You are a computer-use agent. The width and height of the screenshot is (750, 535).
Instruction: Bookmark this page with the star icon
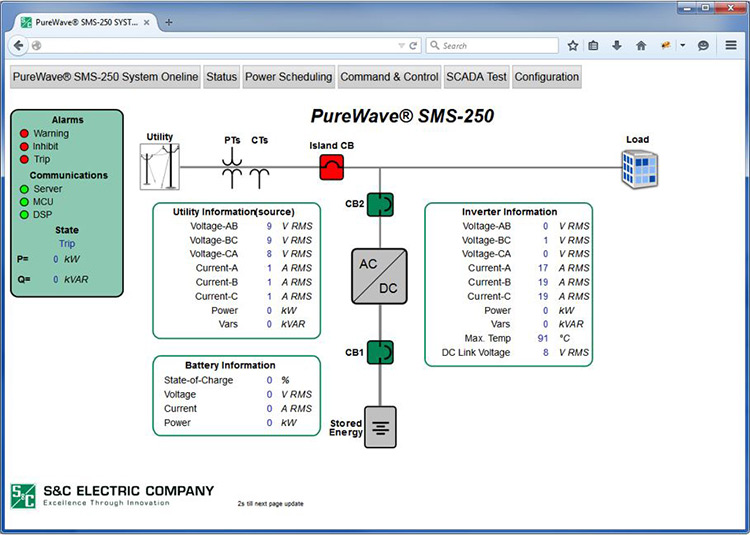tap(573, 45)
